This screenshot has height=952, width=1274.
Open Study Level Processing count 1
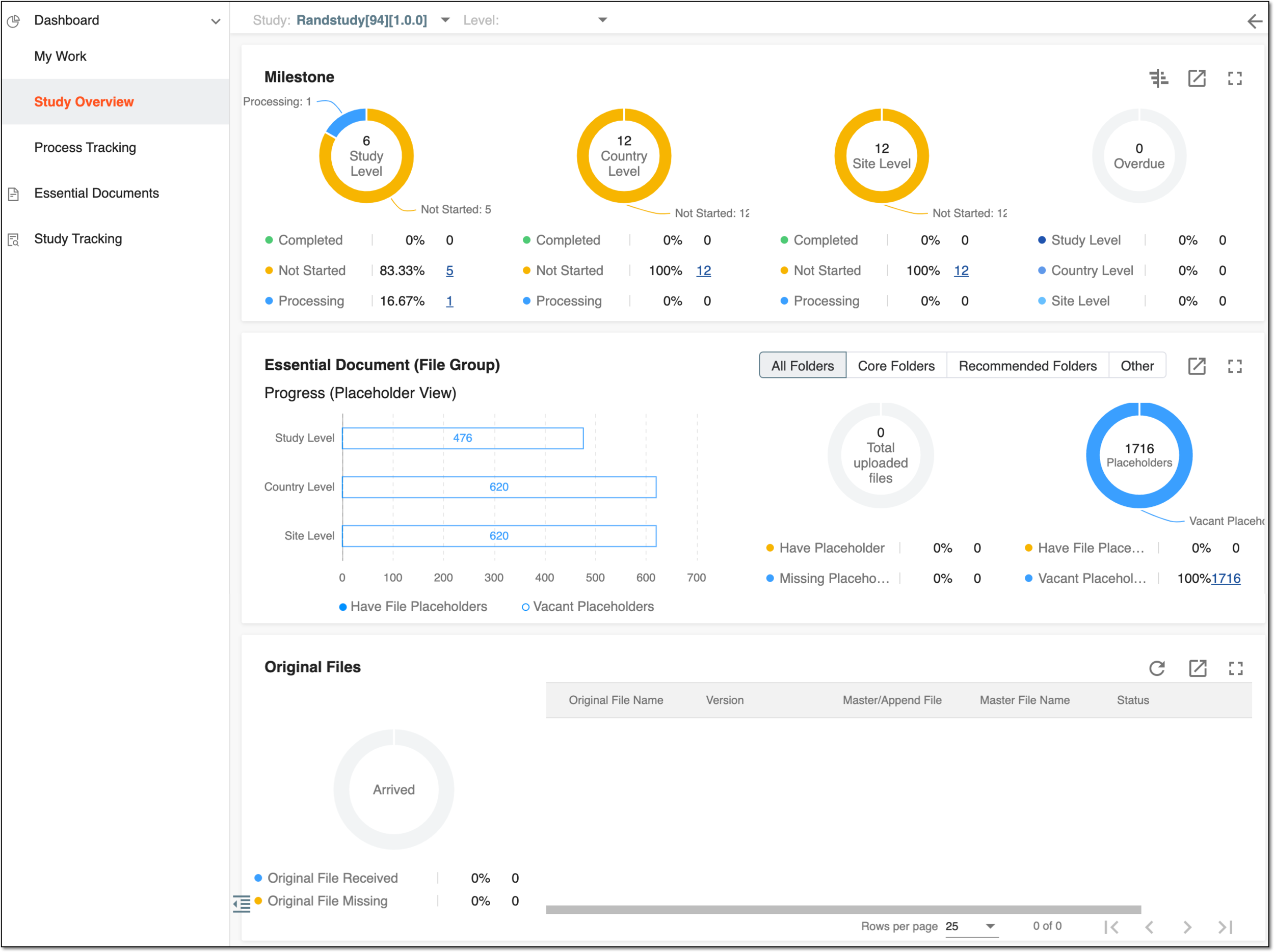pyautogui.click(x=449, y=301)
